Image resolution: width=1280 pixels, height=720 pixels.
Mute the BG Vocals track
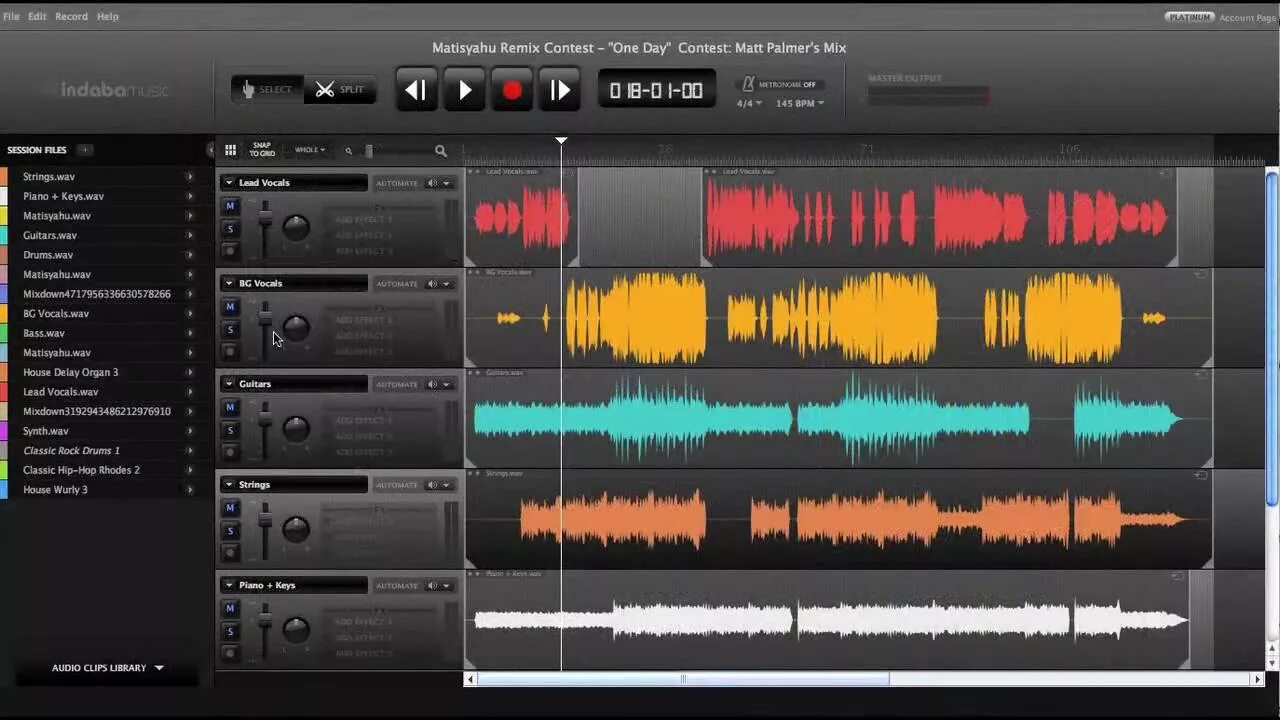click(x=230, y=307)
